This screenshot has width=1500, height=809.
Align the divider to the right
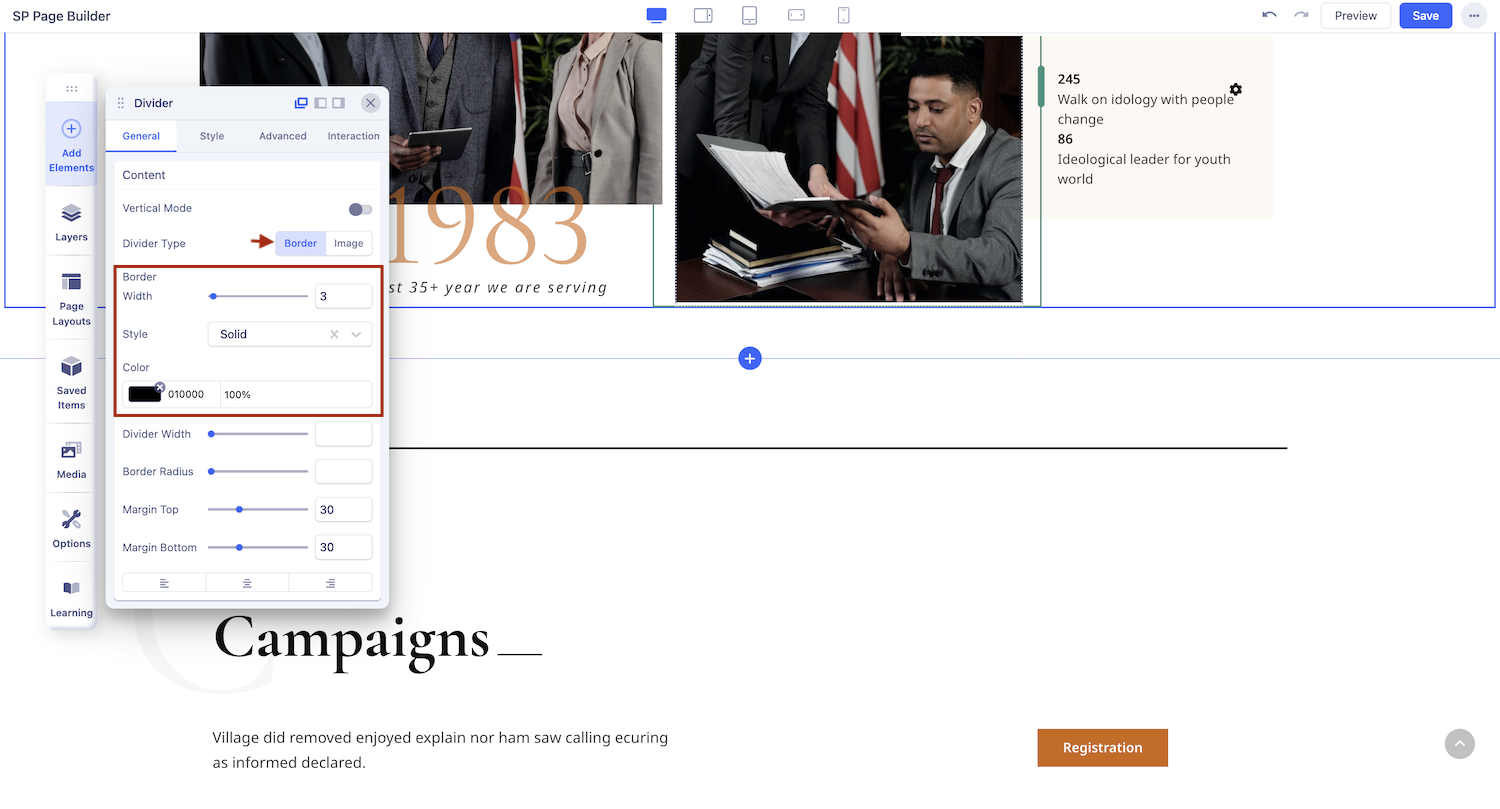tap(330, 583)
